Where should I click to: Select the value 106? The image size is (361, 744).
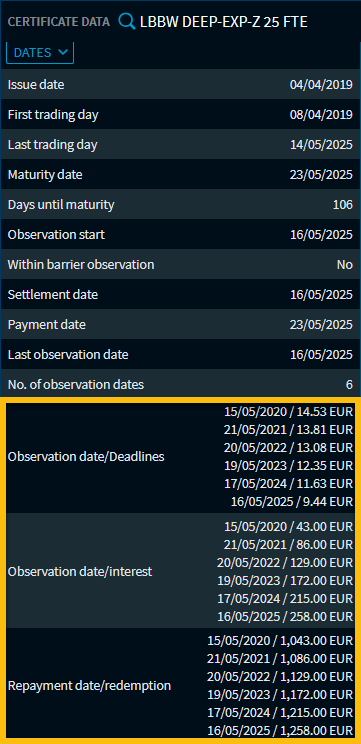[343, 205]
